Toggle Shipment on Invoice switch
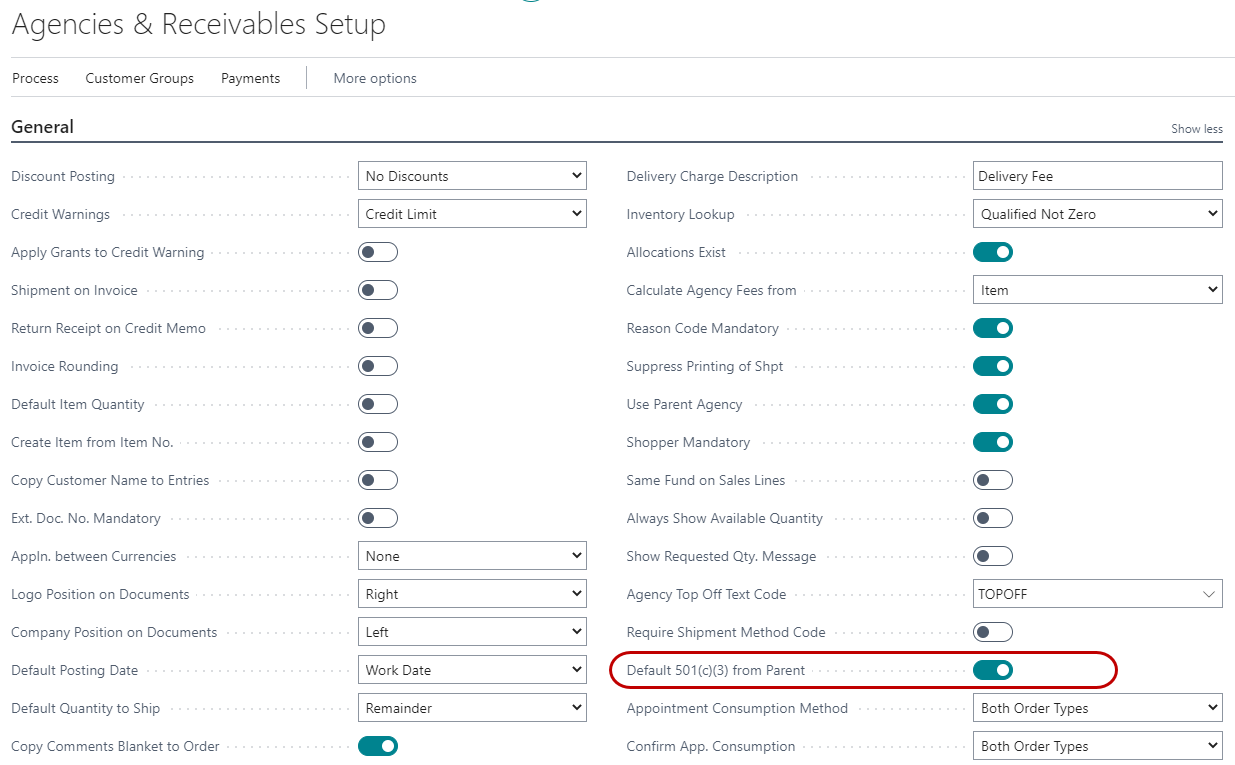Image resolution: width=1235 pixels, height=765 pixels. [378, 290]
